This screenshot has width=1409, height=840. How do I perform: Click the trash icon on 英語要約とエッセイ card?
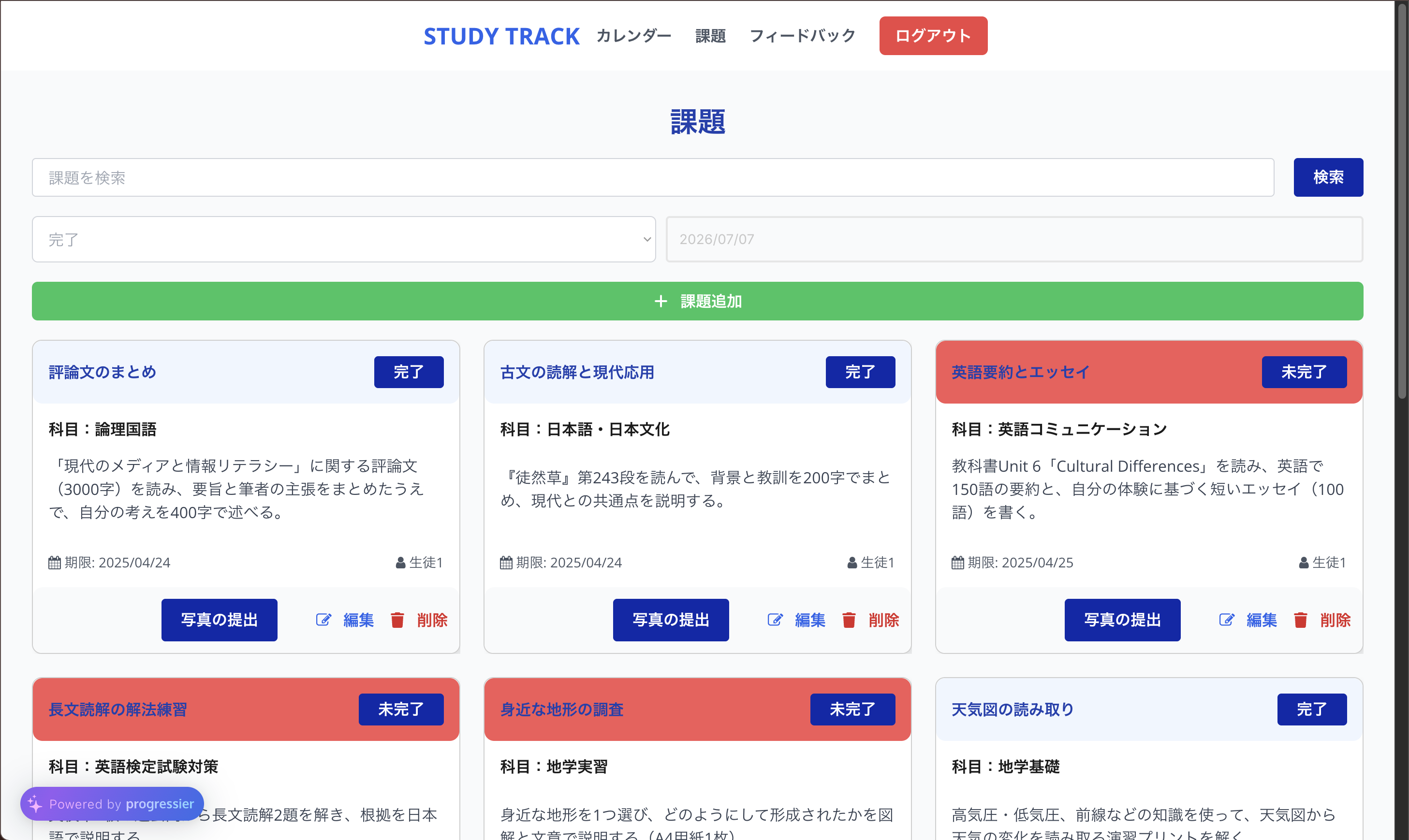1301,620
